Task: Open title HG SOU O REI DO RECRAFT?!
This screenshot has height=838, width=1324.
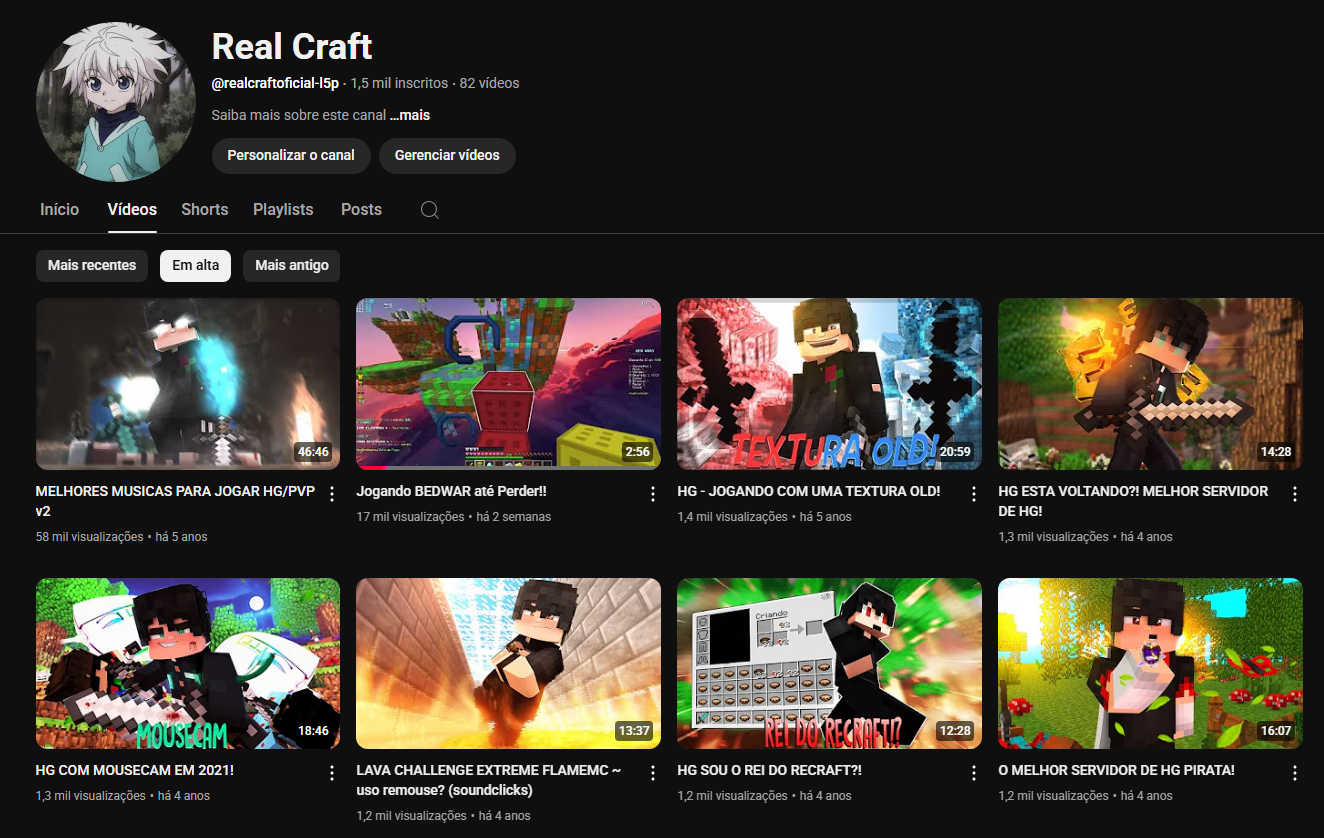Action: click(x=770, y=771)
